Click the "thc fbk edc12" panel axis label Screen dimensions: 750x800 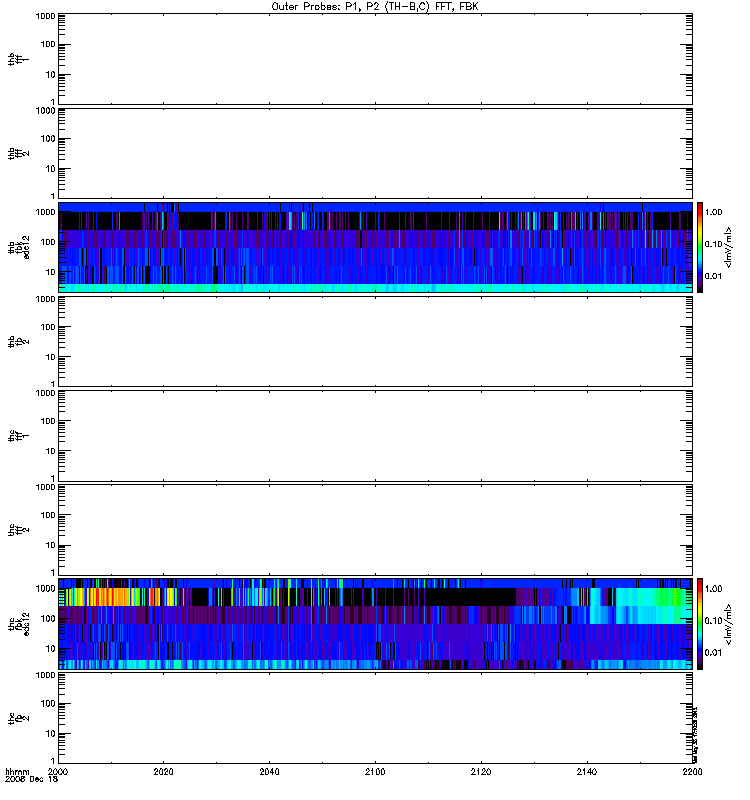tap(18, 624)
